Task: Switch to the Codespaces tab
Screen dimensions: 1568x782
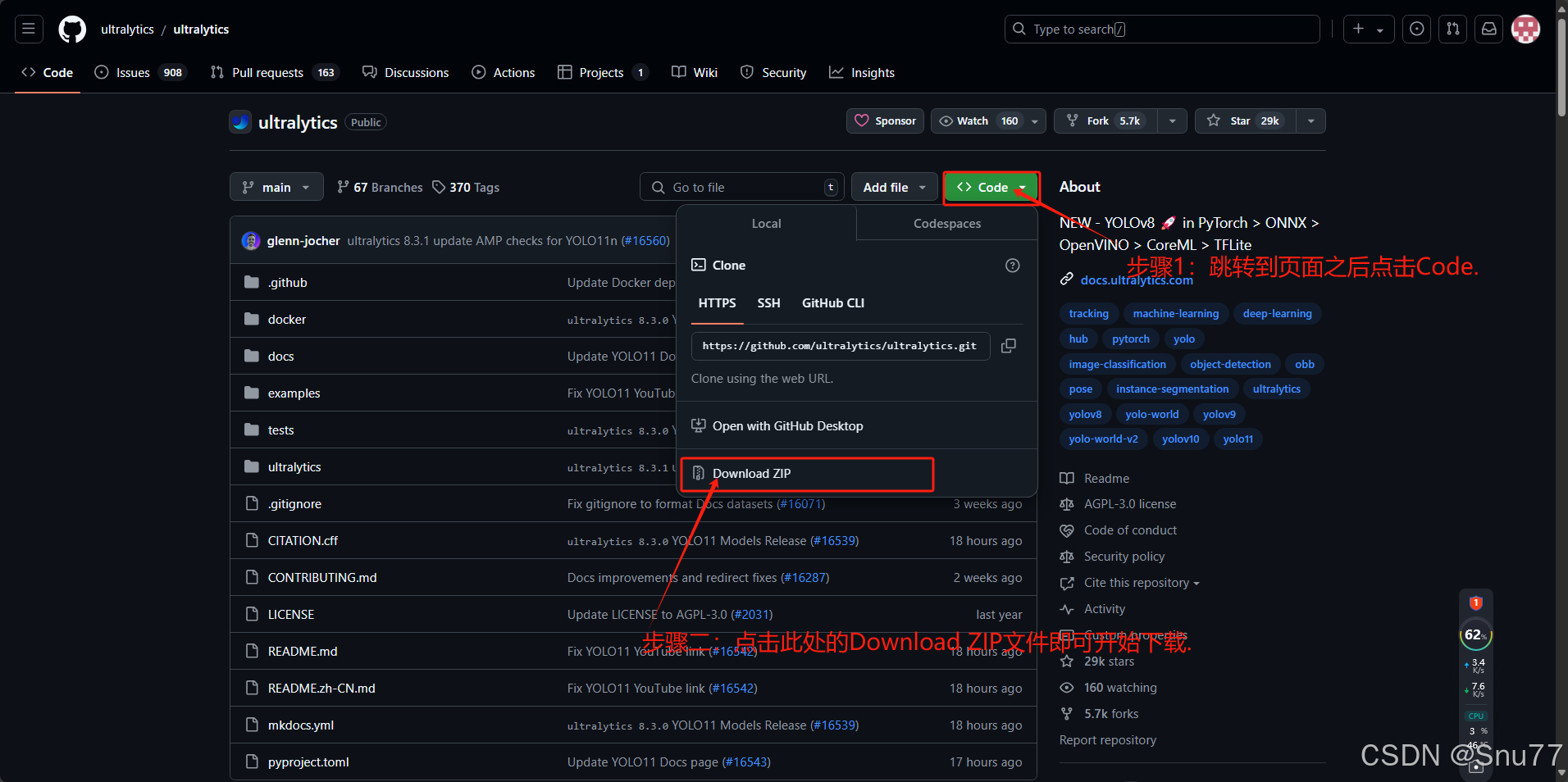Action: tap(947, 224)
